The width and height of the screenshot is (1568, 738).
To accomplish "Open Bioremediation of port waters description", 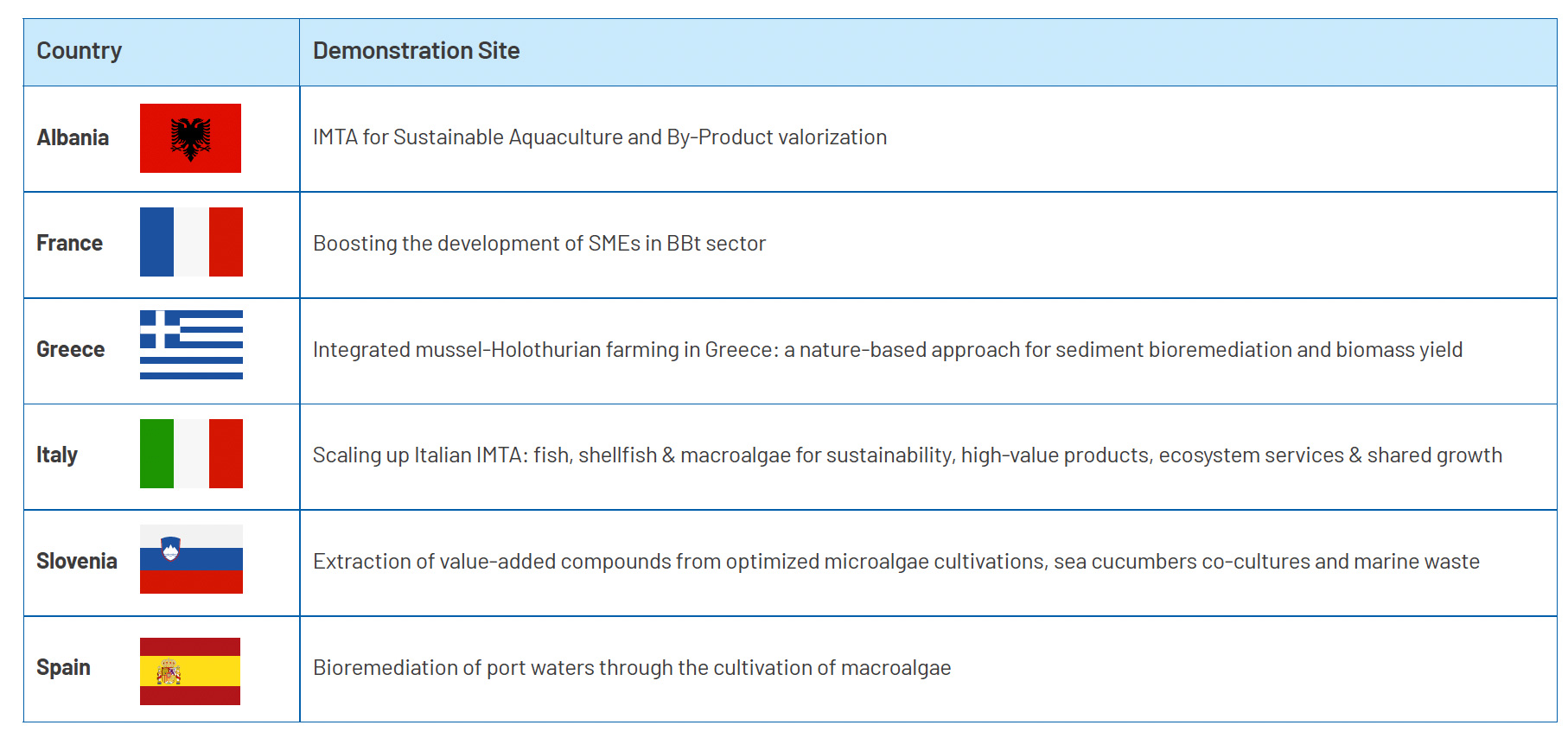I will [x=632, y=668].
